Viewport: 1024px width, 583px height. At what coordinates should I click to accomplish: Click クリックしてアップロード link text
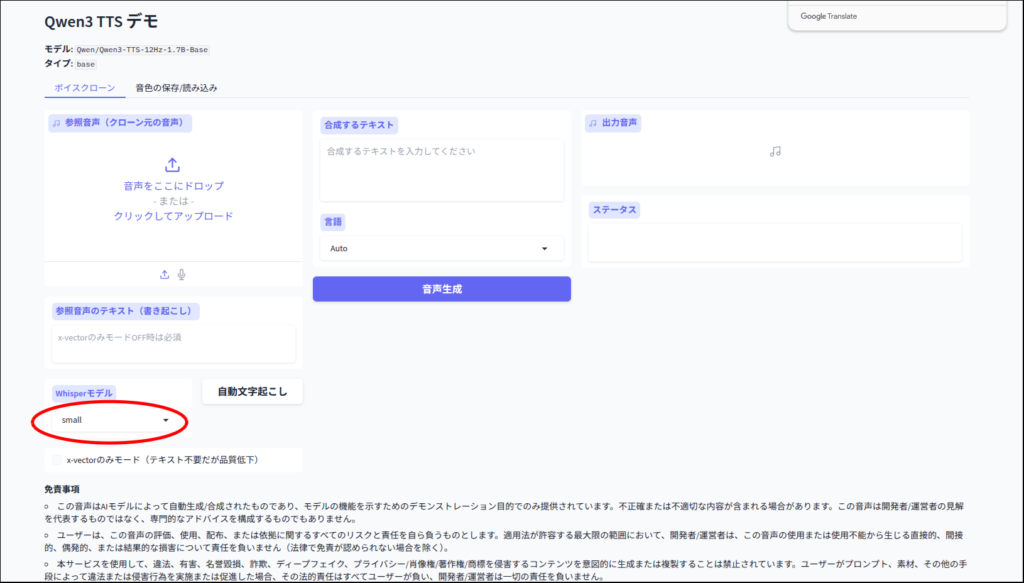pyautogui.click(x=173, y=216)
